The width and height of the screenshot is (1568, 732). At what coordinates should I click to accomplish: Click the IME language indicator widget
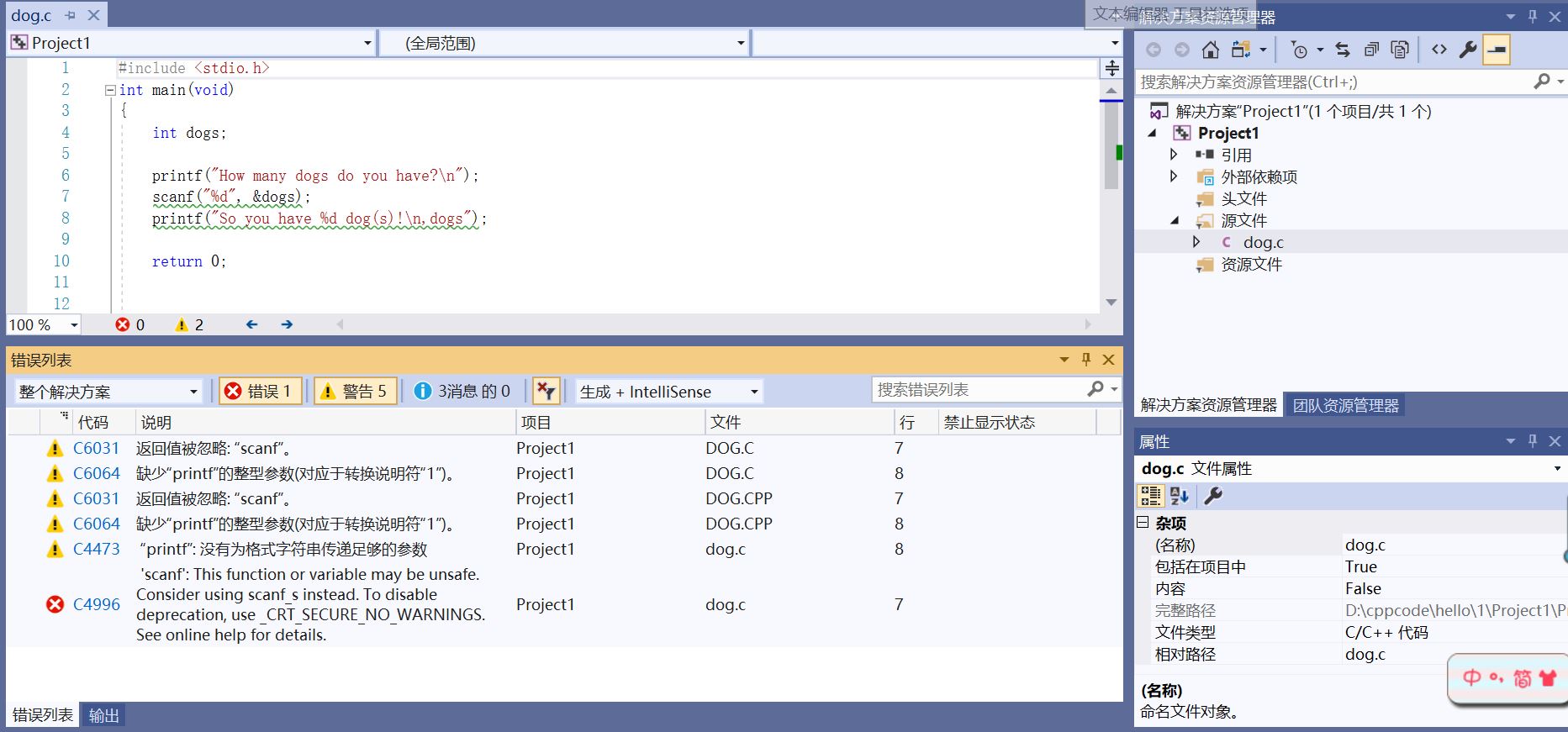1508,678
